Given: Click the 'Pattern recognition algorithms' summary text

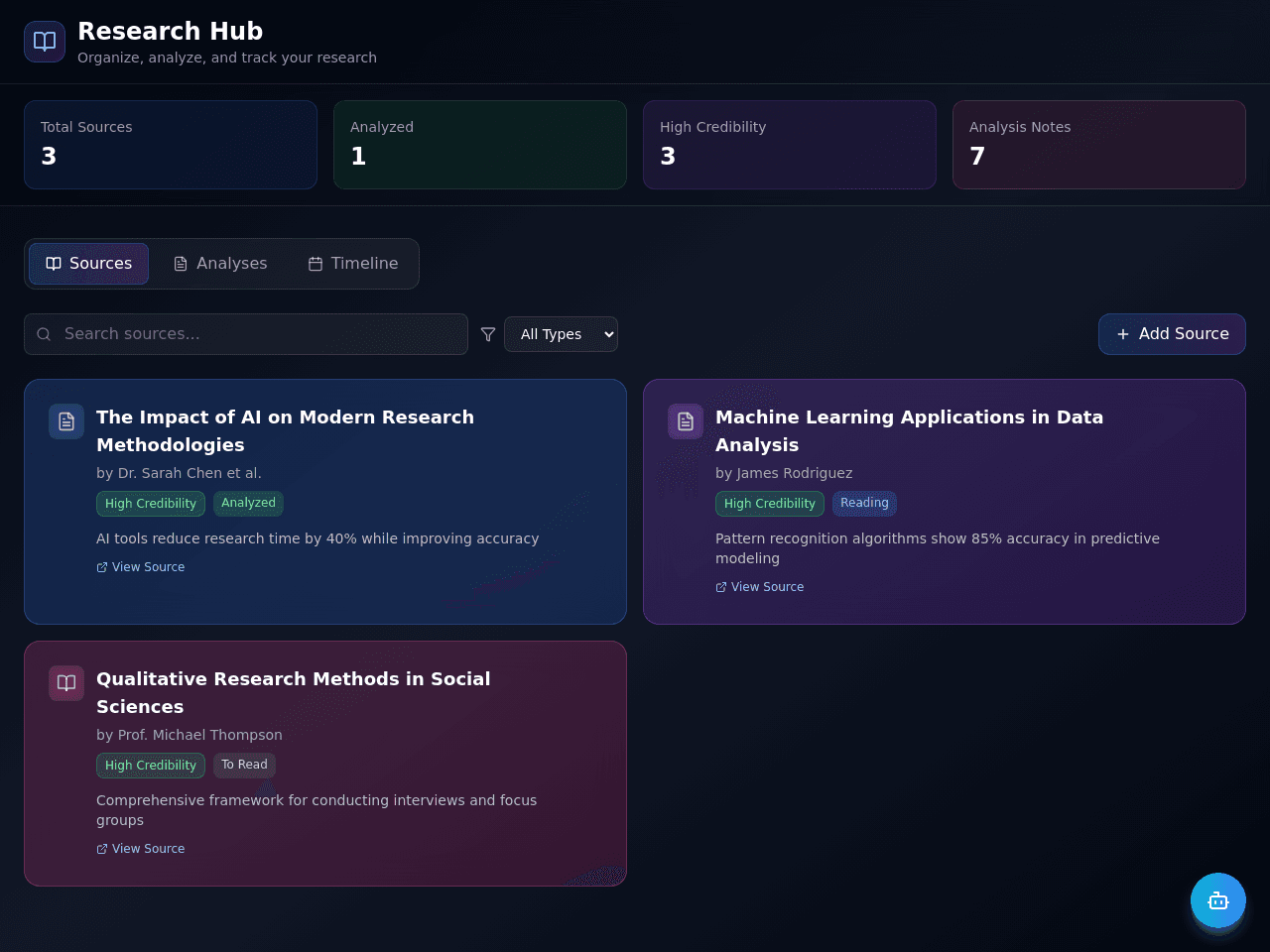Looking at the screenshot, I should click(x=938, y=548).
